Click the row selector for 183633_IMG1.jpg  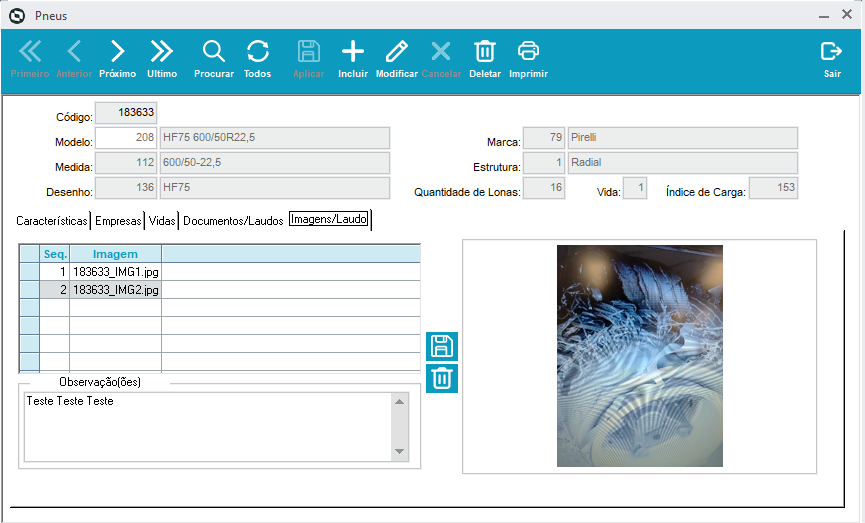pos(29,272)
